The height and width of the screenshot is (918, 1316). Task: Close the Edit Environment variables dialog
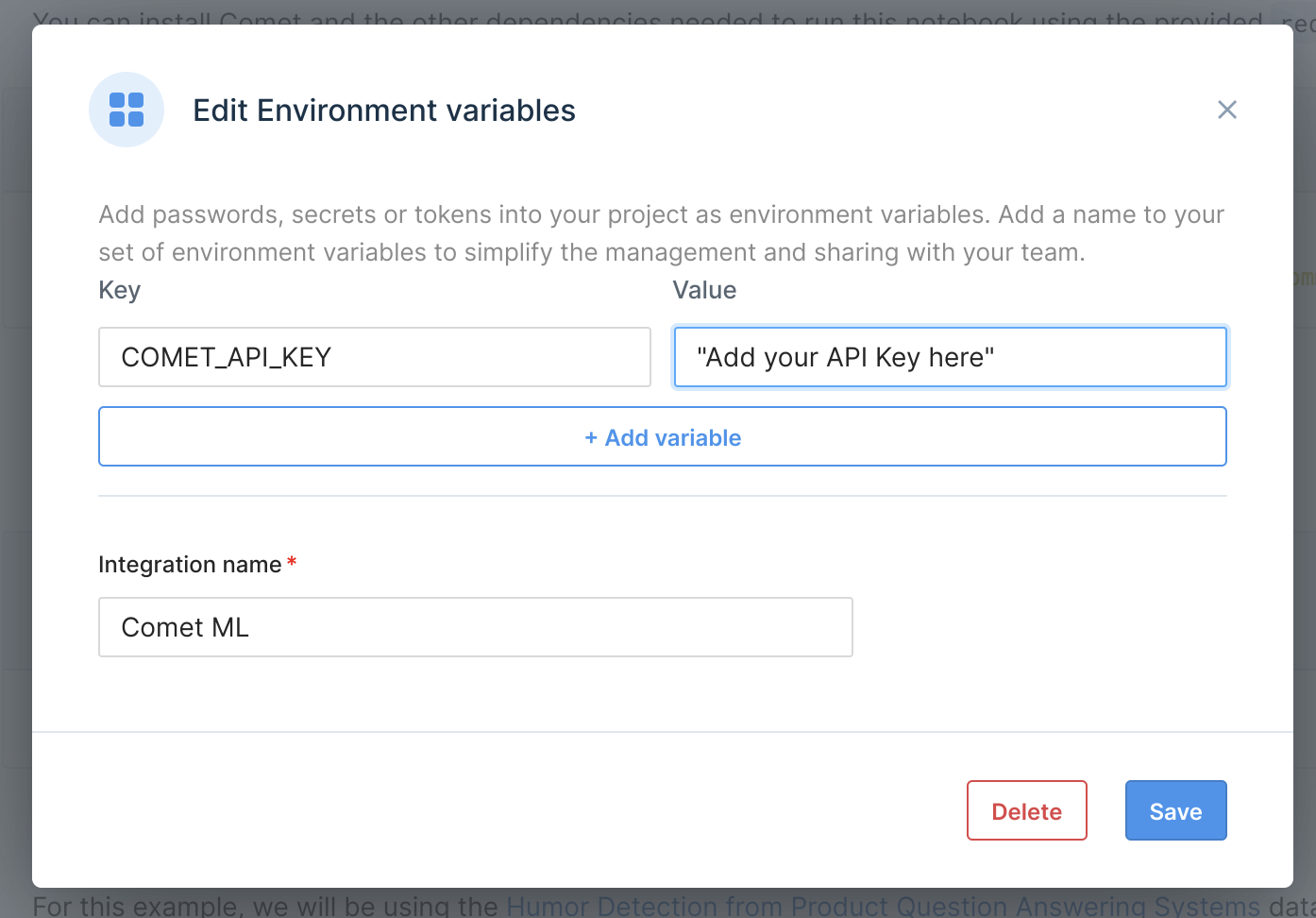tap(1226, 110)
